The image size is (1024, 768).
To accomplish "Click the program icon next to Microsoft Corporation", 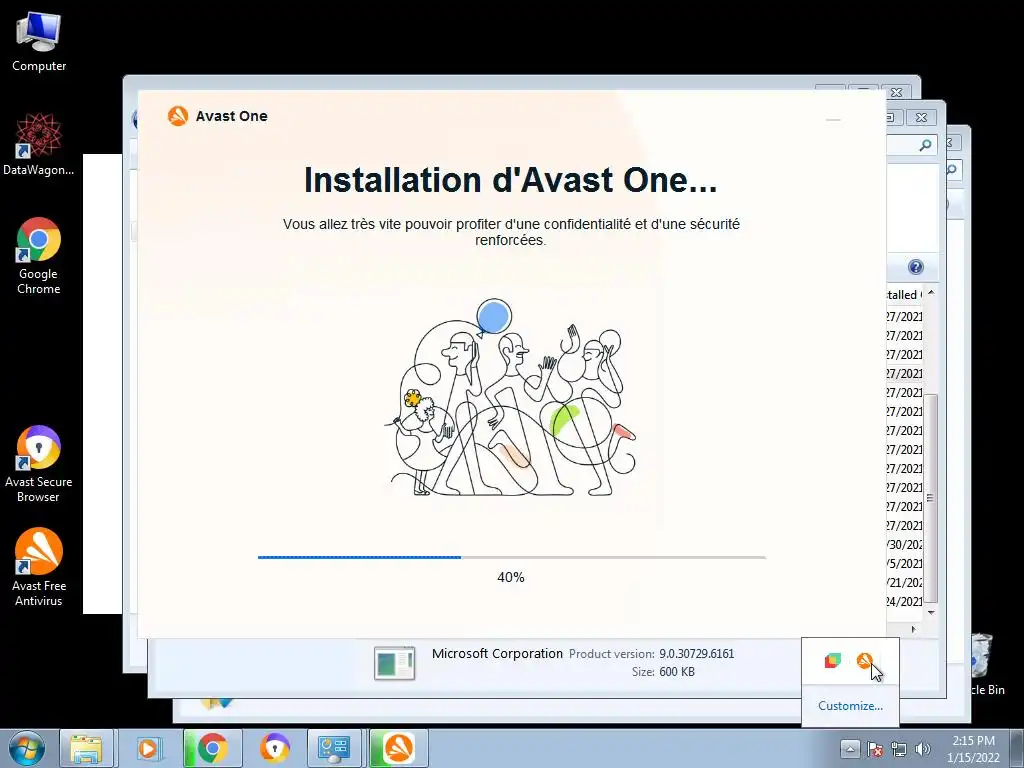I will pos(394,663).
